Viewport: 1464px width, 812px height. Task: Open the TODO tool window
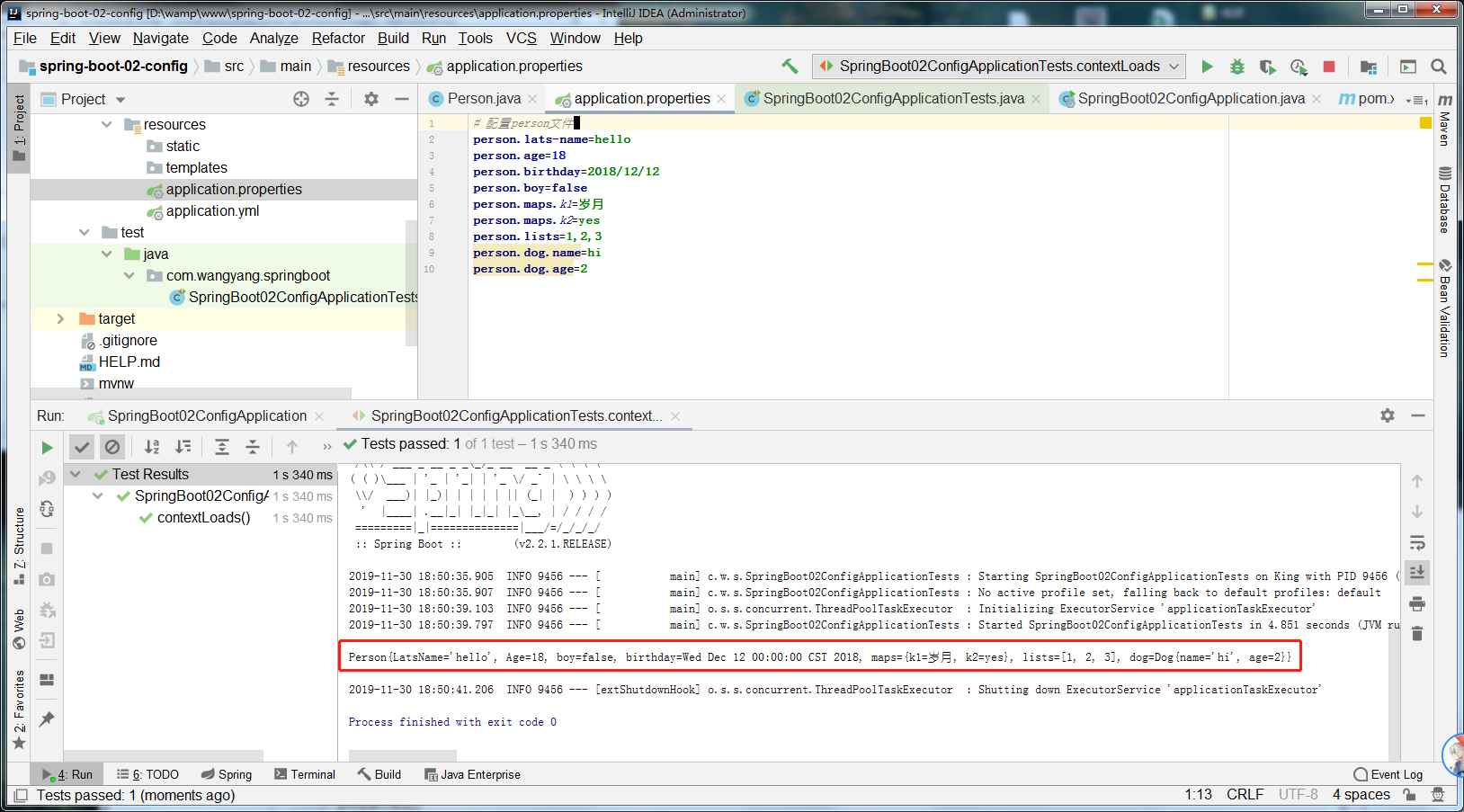tap(147, 774)
